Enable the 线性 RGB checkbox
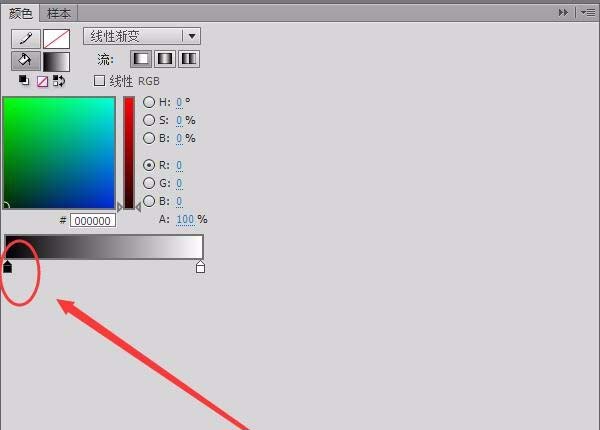 pyautogui.click(x=99, y=81)
